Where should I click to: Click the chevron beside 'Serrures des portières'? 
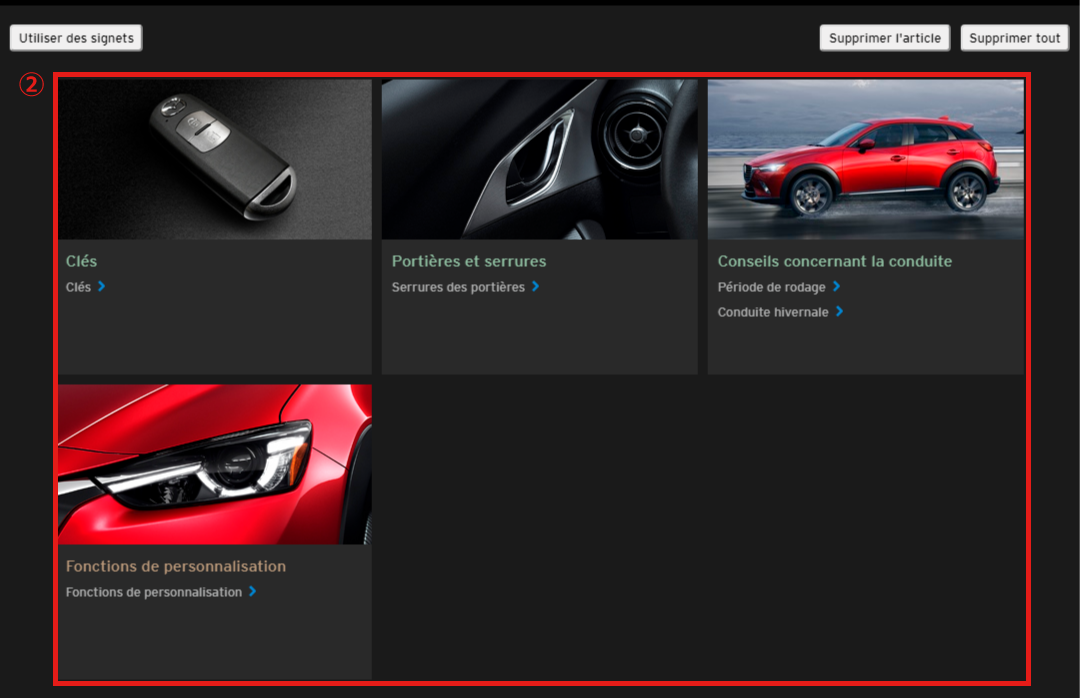[536, 287]
